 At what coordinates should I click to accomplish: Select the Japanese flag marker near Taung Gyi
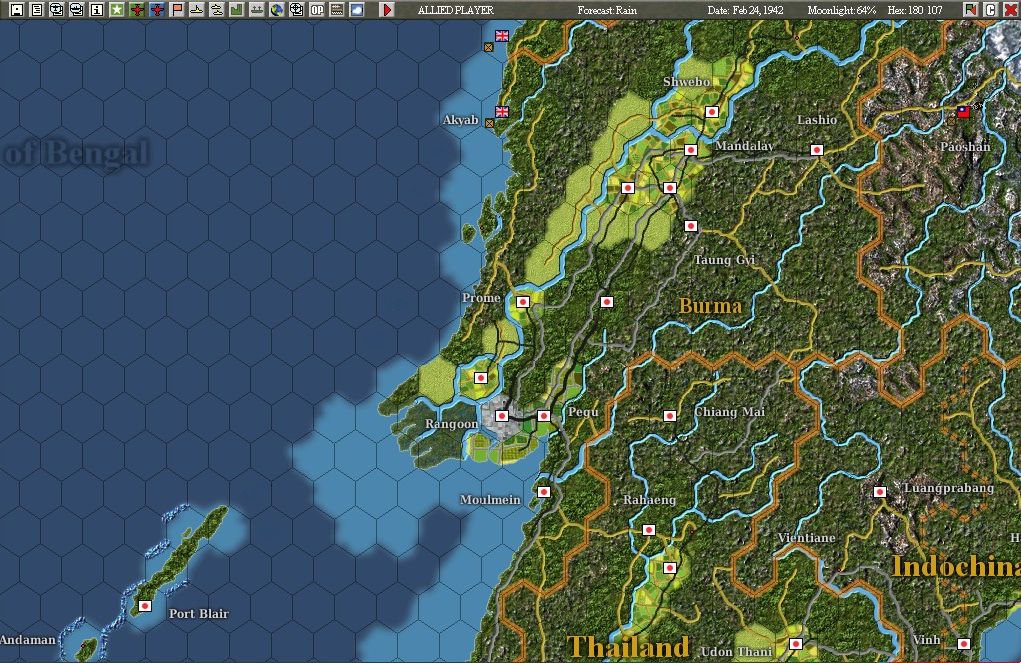pyautogui.click(x=691, y=226)
